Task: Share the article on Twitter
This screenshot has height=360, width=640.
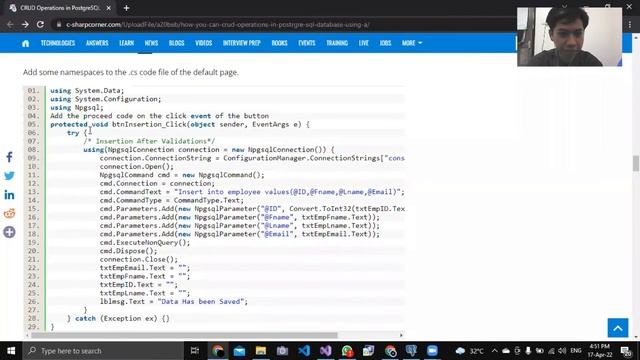Action: (x=9, y=176)
